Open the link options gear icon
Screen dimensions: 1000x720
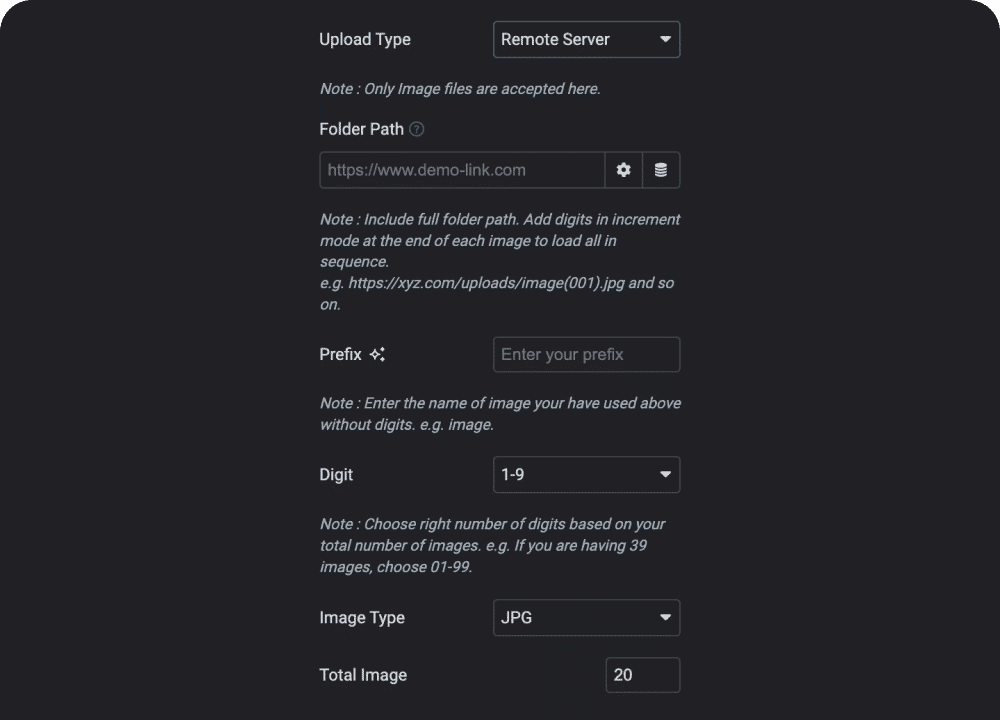[623, 170]
